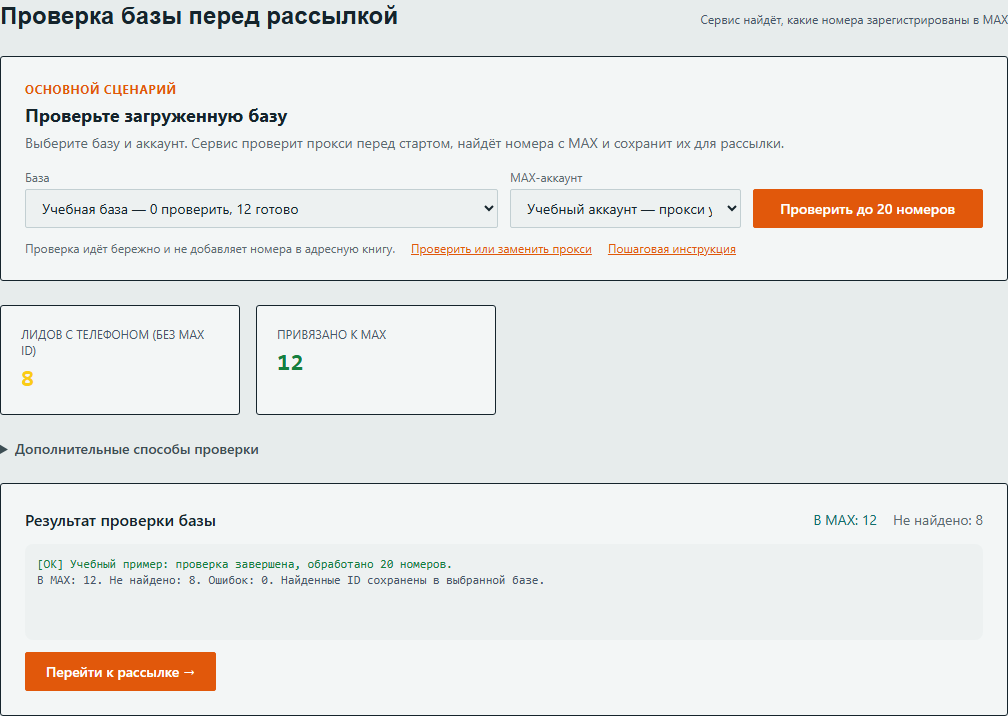Screen dimensions: 1008x716
Task: Click the Перейти к рассылке button
Action: point(120,672)
